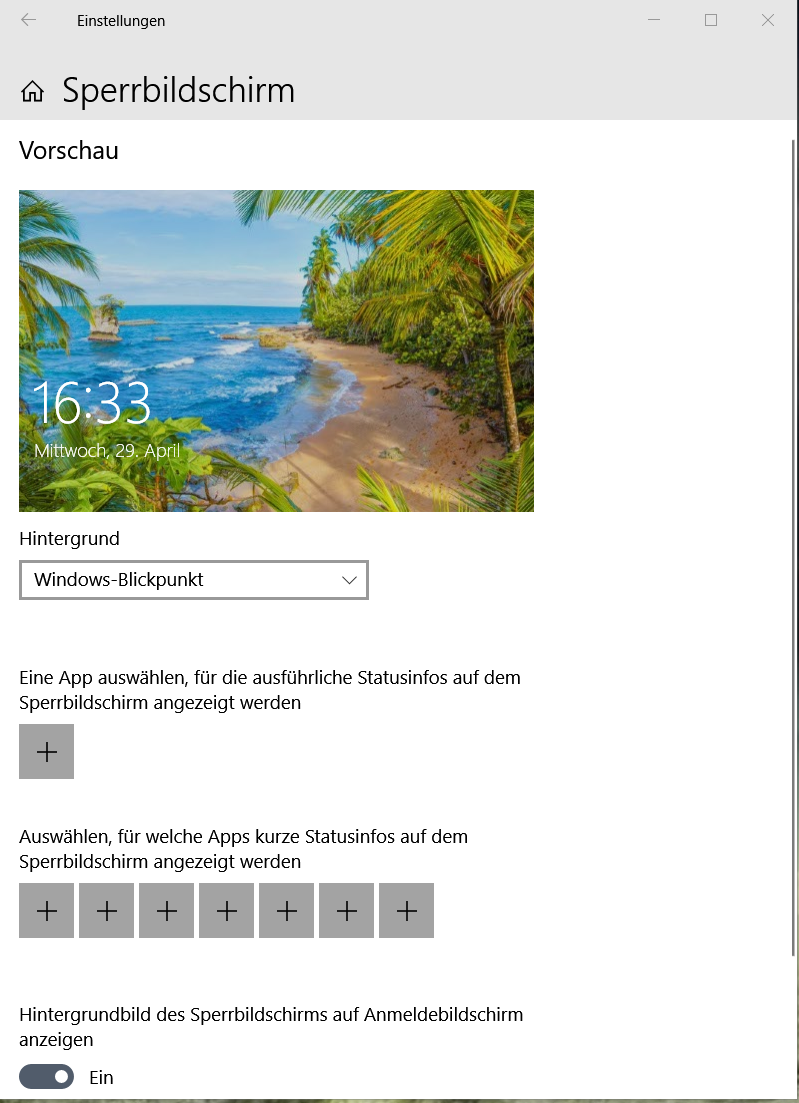The image size is (799, 1103).
Task: Open the Hintergrund dropdown
Action: (x=193, y=580)
